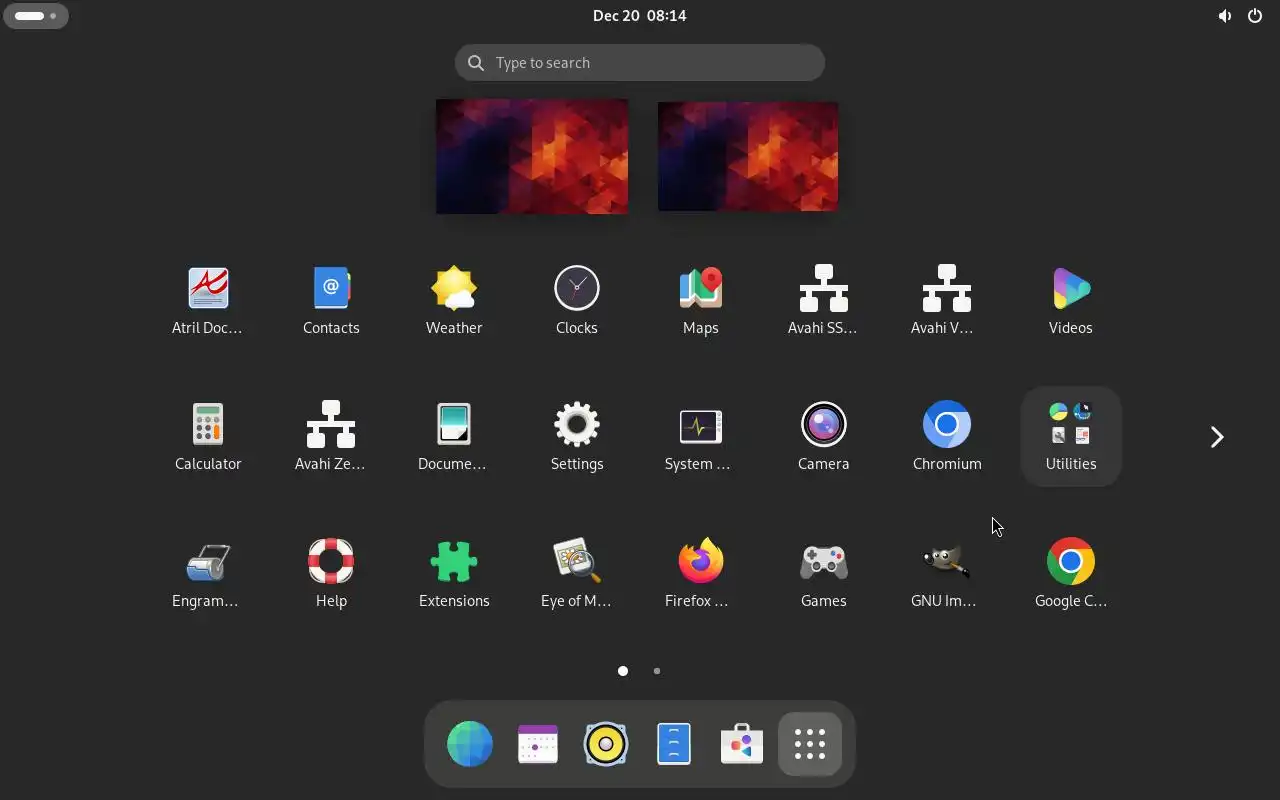This screenshot has height=800, width=1280.
Task: Toggle the Show Apps grid button
Action: coord(810,744)
